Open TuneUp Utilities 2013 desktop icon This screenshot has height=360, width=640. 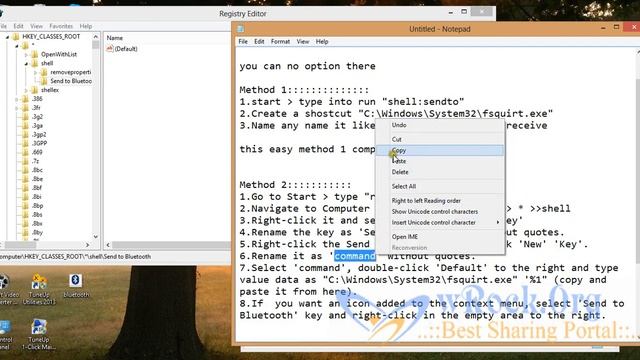coord(39,281)
